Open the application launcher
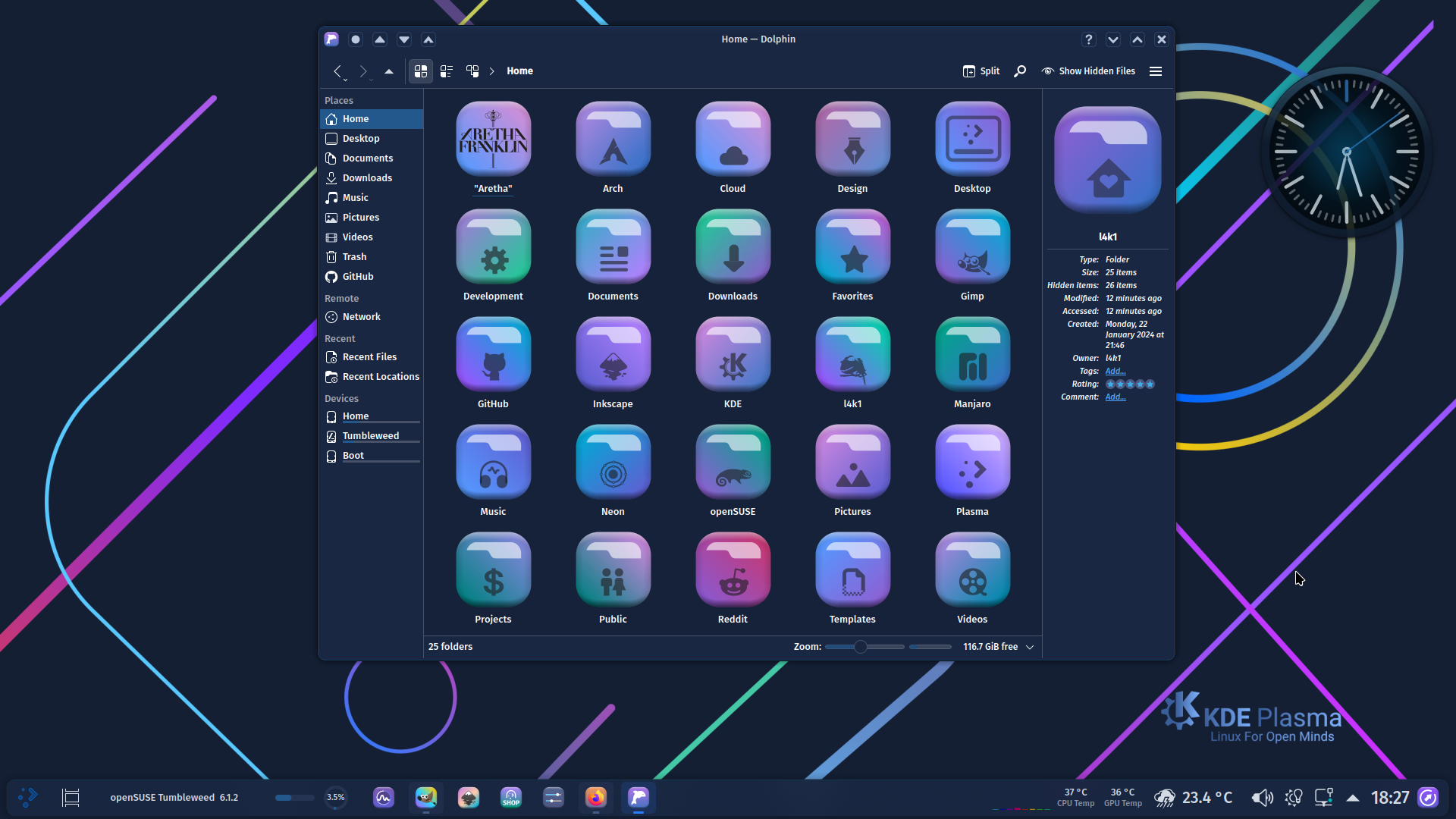The height and width of the screenshot is (819, 1456). click(x=28, y=798)
